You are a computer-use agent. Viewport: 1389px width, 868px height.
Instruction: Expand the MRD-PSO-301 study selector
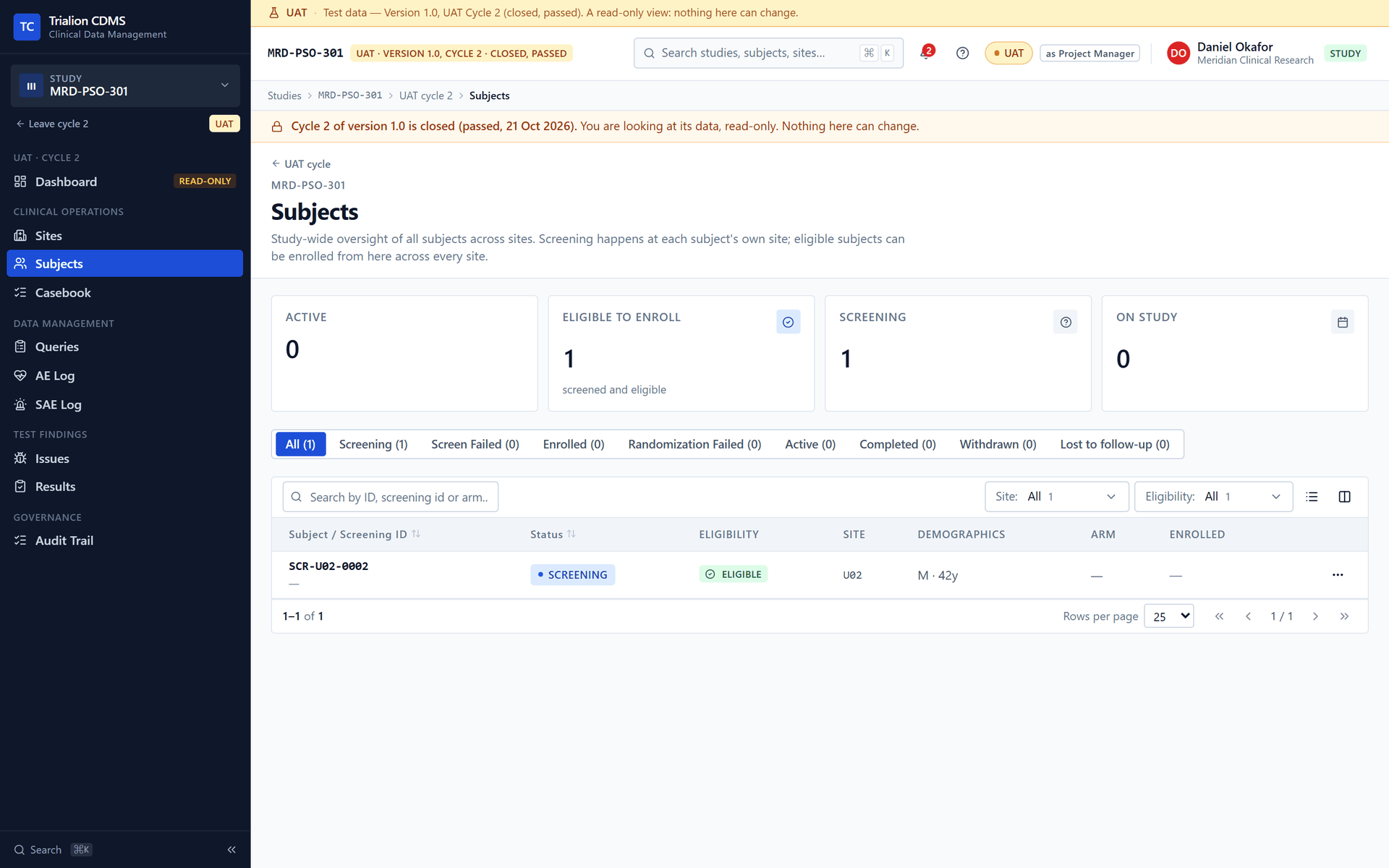click(x=125, y=85)
